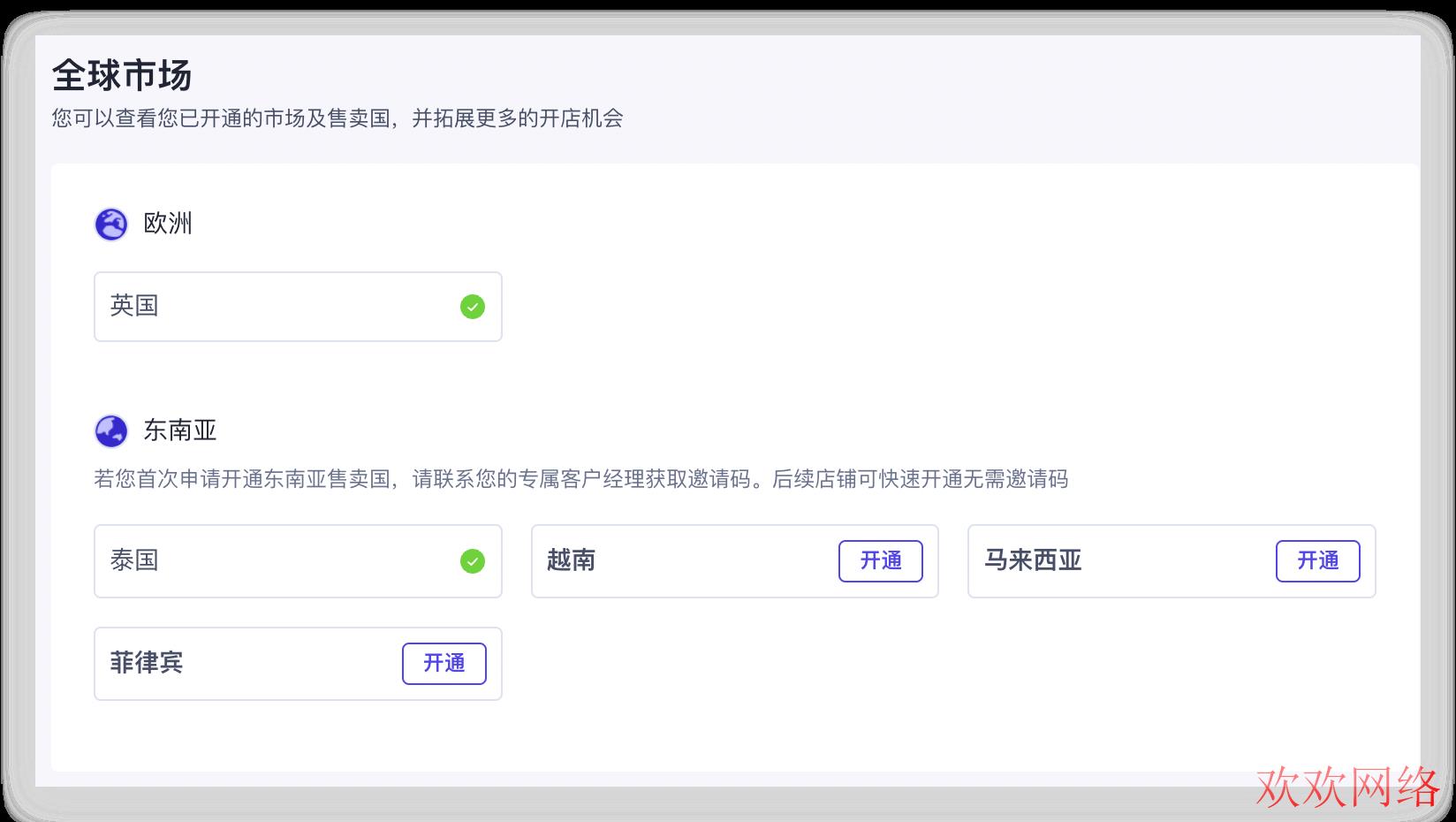This screenshot has width=1456, height=822.
Task: Click the 菲律宾 country name
Action: [147, 663]
